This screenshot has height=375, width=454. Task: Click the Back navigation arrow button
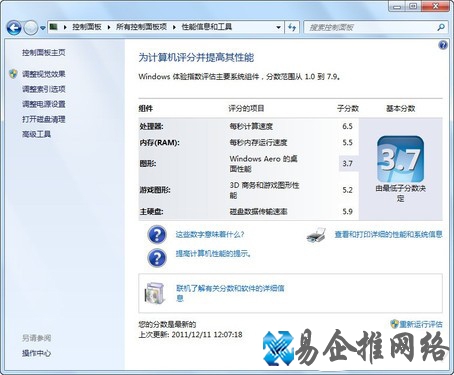click(x=14, y=28)
